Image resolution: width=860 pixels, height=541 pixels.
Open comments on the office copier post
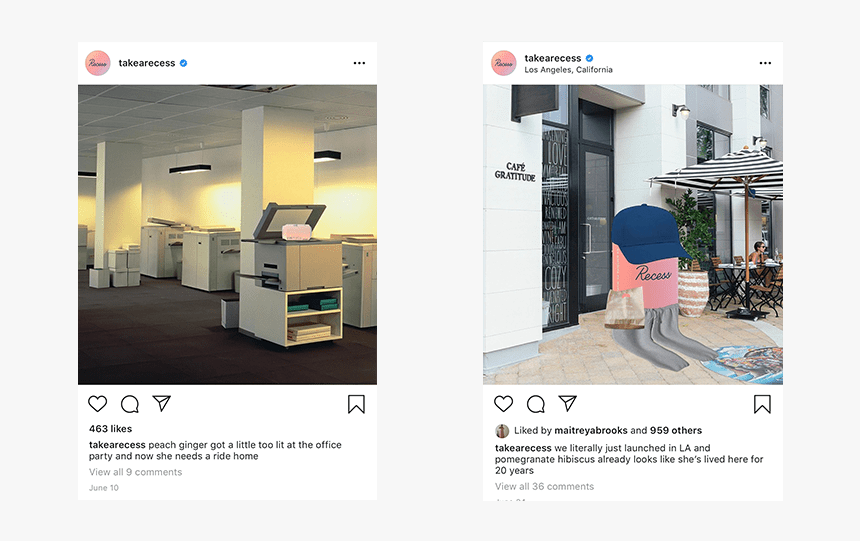tap(130, 404)
